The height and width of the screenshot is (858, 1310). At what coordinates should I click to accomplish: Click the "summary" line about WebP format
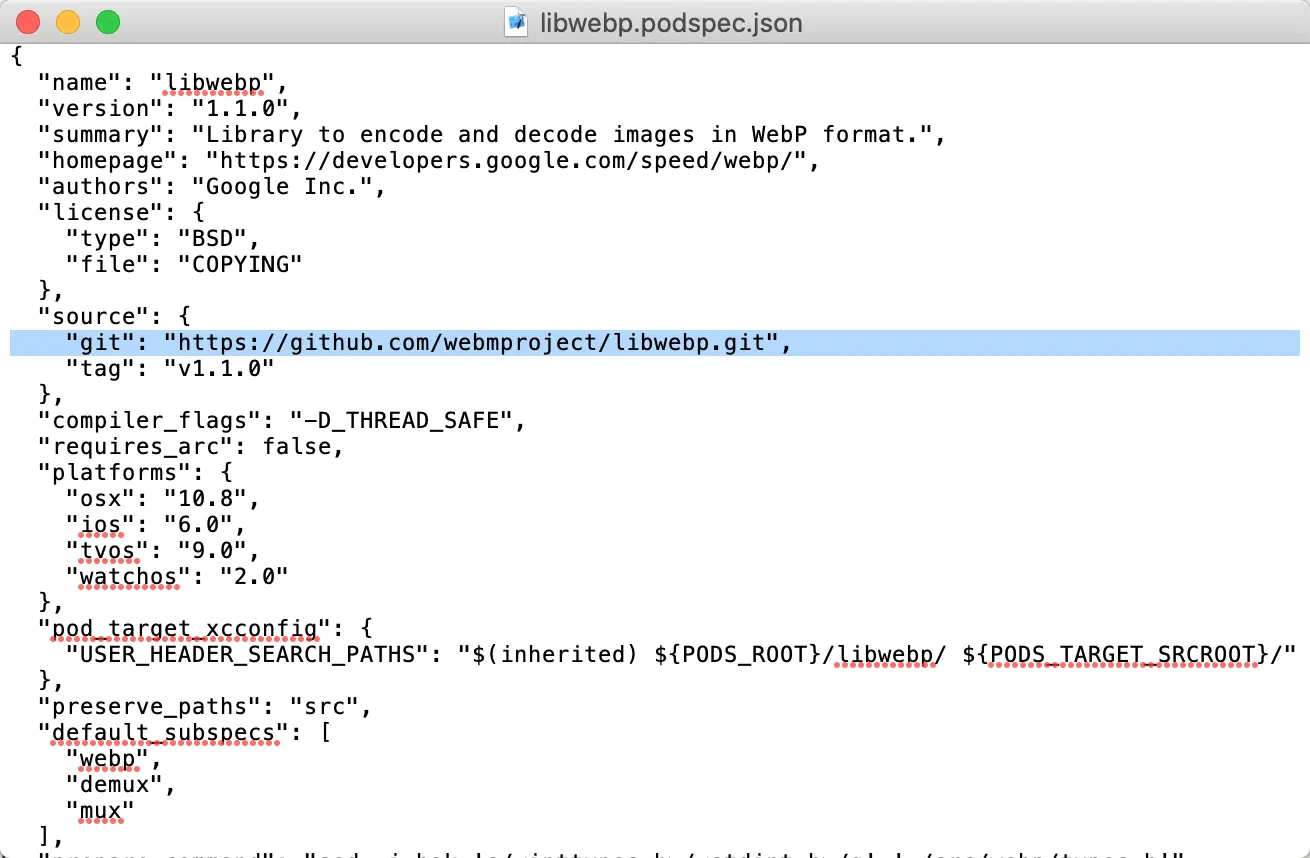pyautogui.click(x=491, y=134)
